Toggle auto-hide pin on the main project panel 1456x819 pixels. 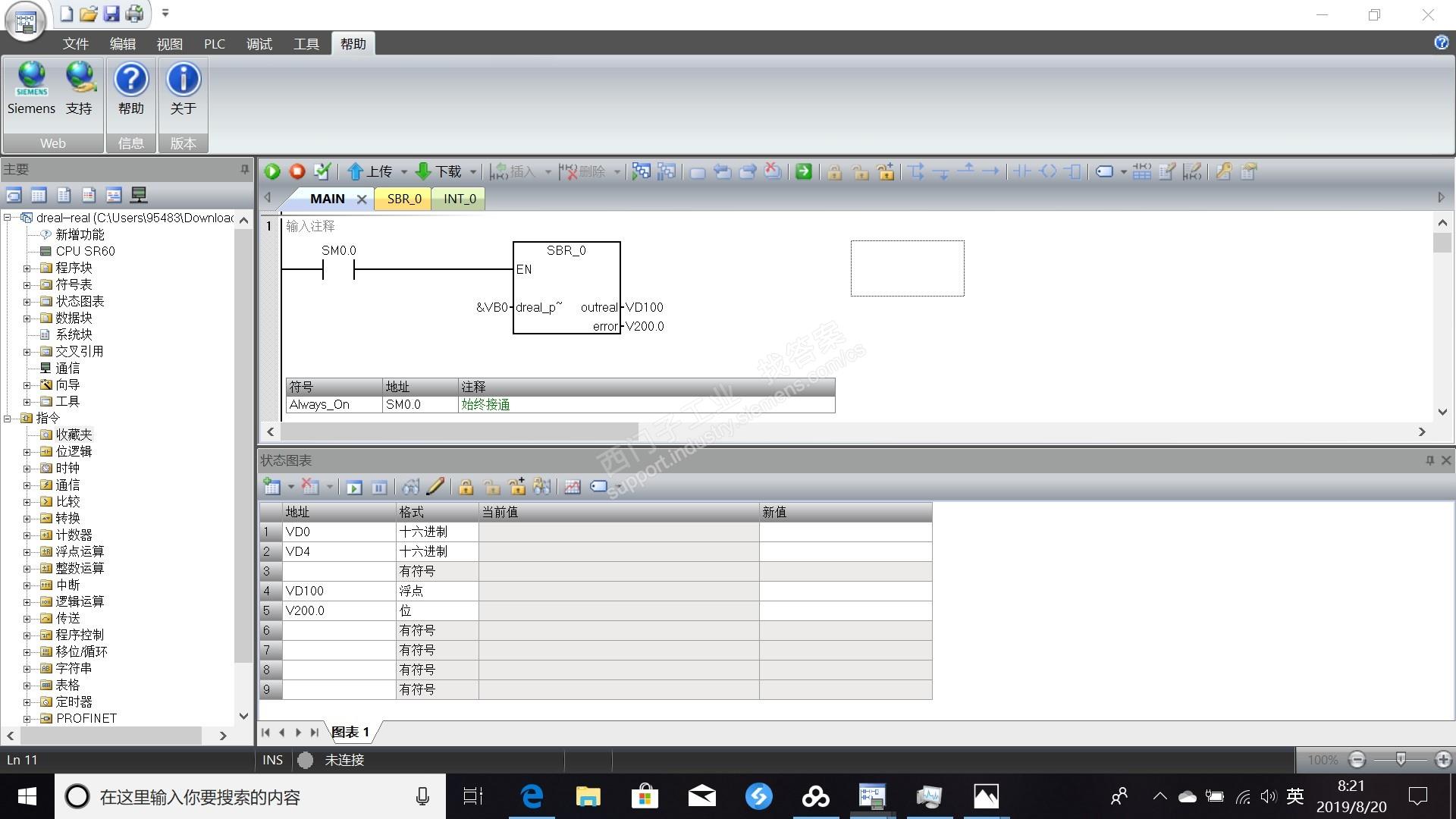point(244,169)
